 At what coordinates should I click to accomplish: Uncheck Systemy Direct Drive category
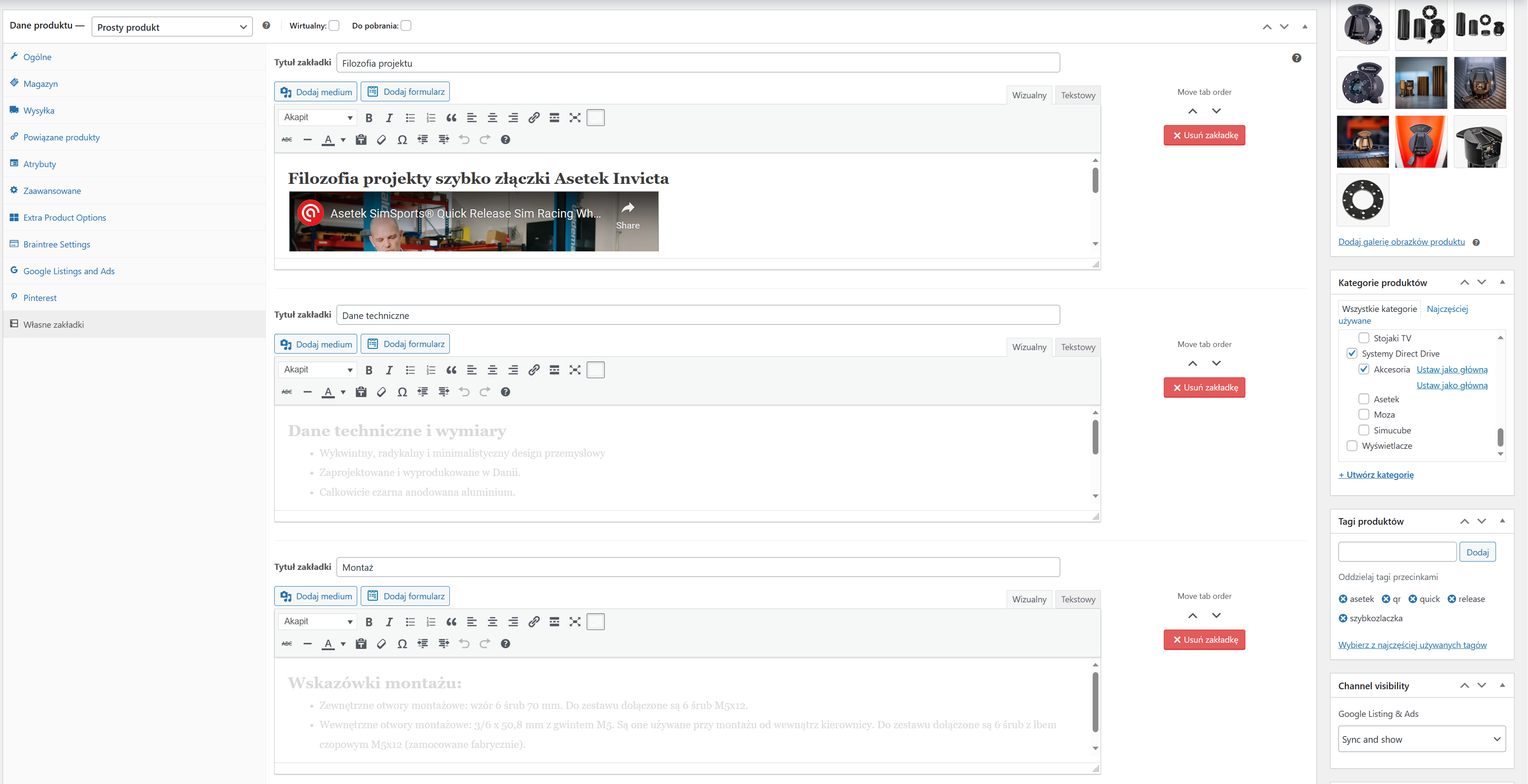(x=1352, y=354)
